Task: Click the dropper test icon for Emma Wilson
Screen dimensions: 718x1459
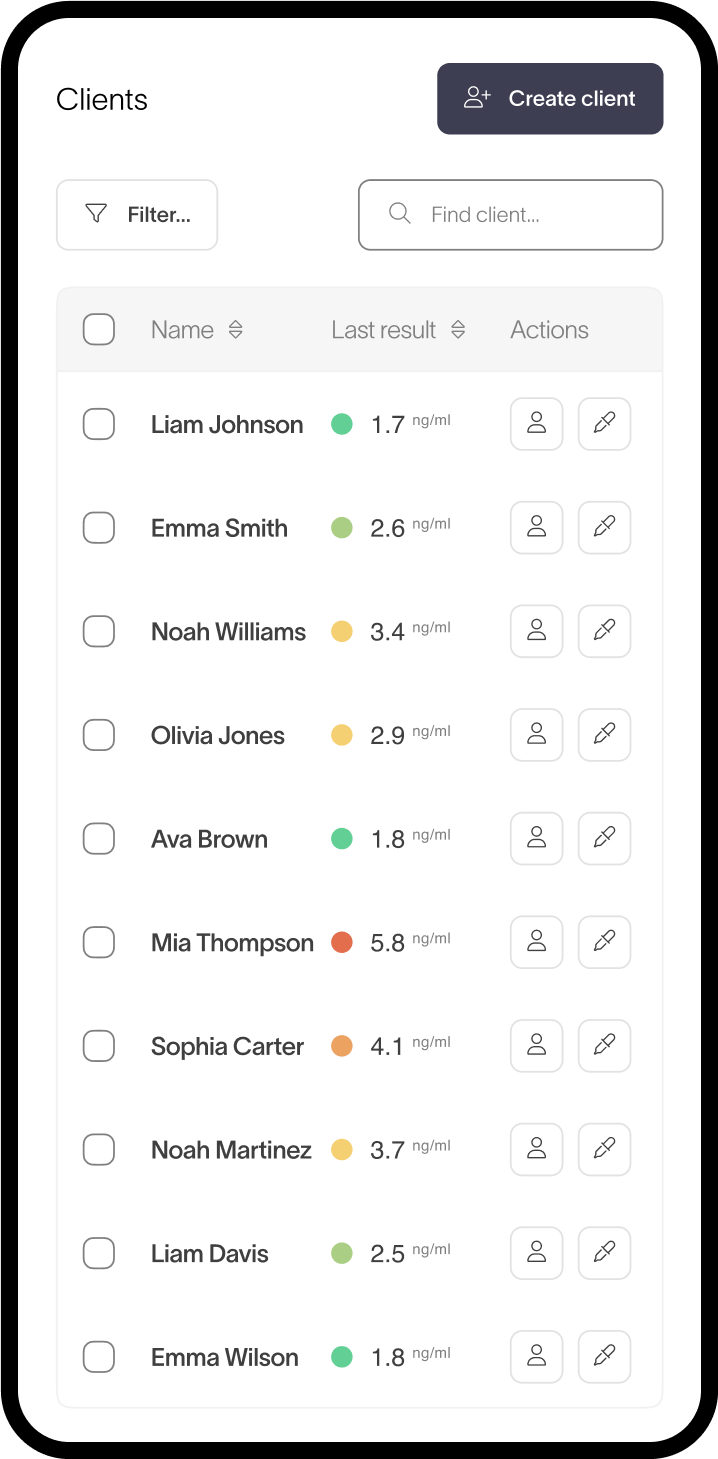Action: (x=604, y=1357)
